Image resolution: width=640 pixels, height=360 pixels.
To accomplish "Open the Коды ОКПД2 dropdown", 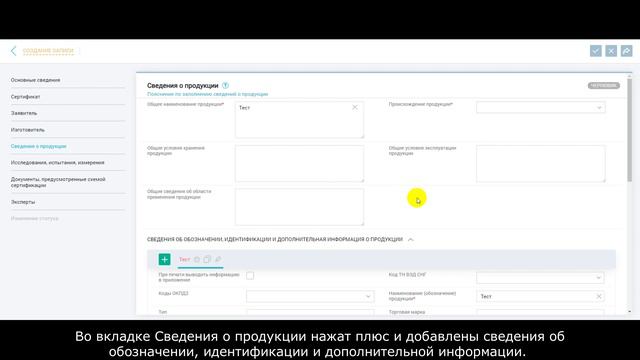I will tap(310, 296).
